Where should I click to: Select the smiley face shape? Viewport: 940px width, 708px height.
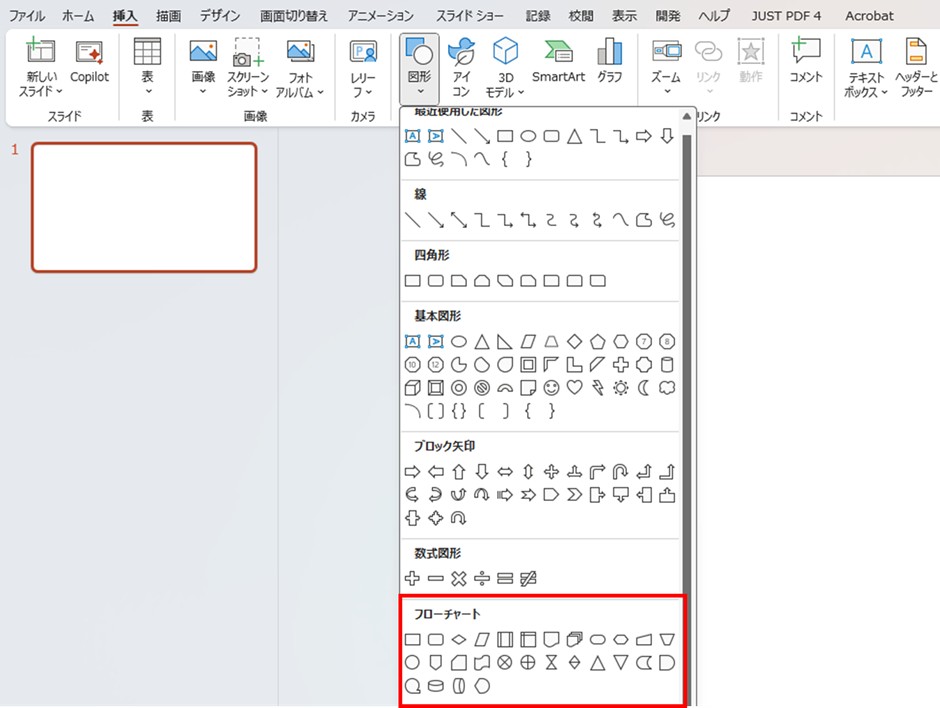tap(551, 387)
